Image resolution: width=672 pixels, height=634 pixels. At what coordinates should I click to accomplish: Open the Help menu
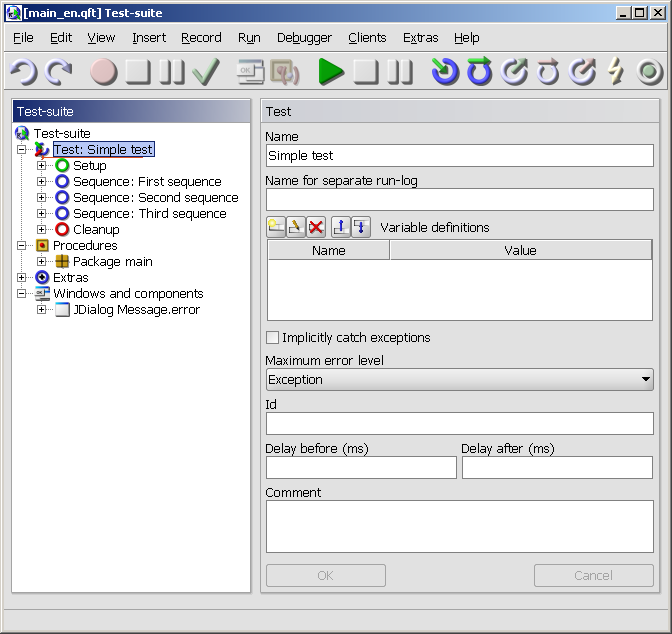tap(467, 38)
